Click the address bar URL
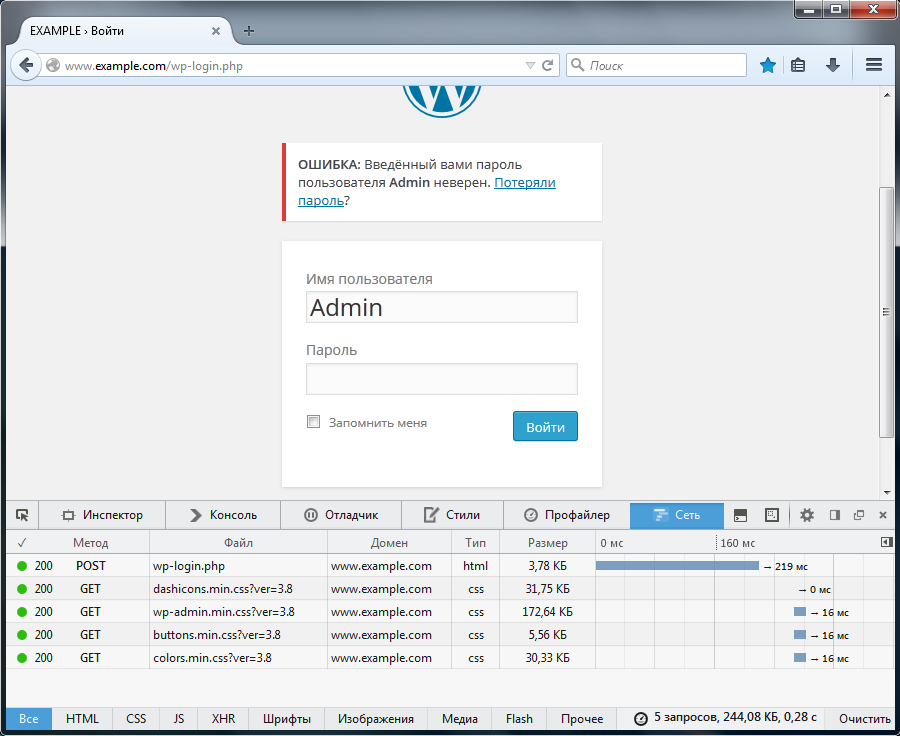 [x=154, y=66]
